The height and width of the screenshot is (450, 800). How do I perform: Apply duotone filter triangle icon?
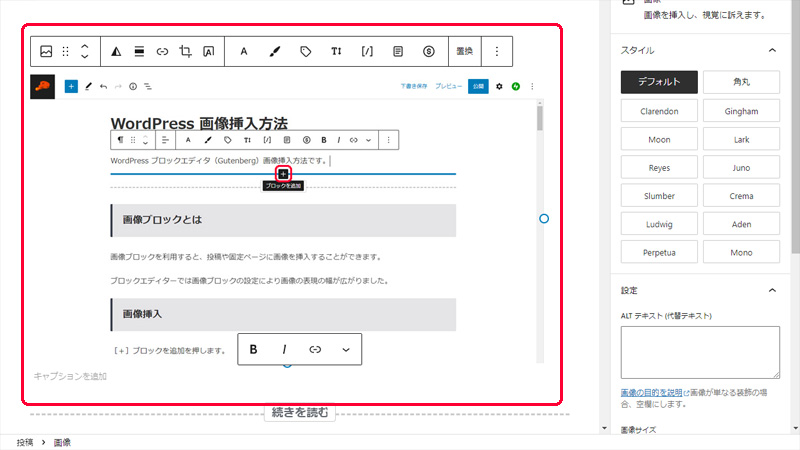pos(116,51)
